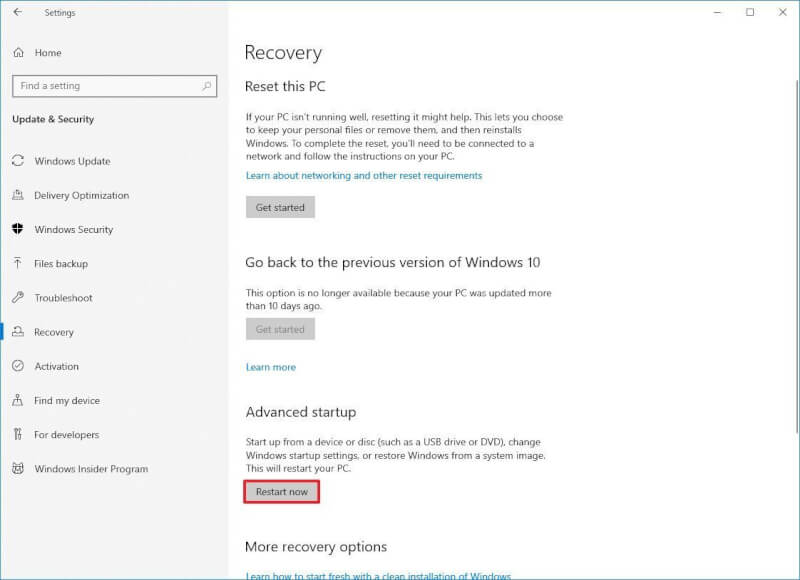Click the Troubleshoot wrench icon
Screen dimensions: 800x580
click(x=18, y=297)
